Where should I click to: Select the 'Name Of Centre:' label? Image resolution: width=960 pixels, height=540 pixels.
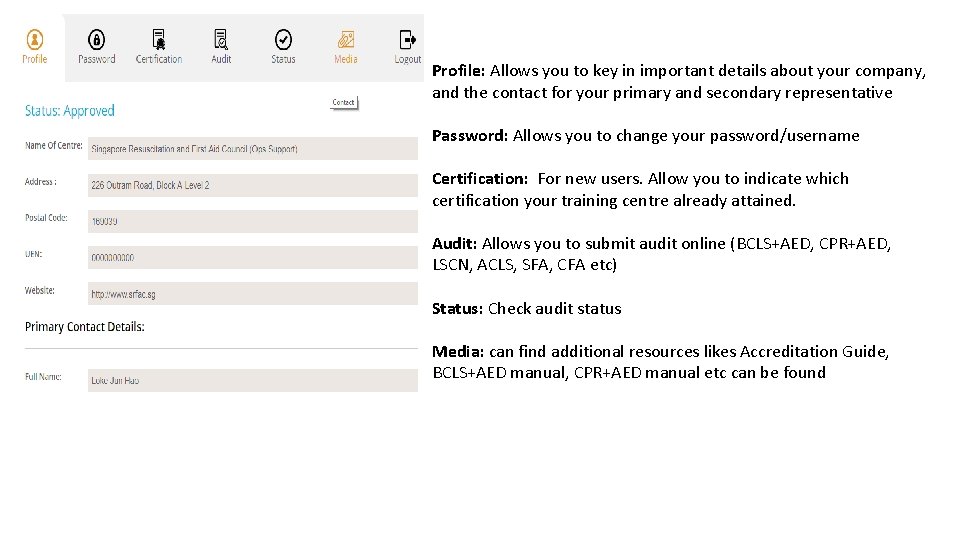point(54,146)
